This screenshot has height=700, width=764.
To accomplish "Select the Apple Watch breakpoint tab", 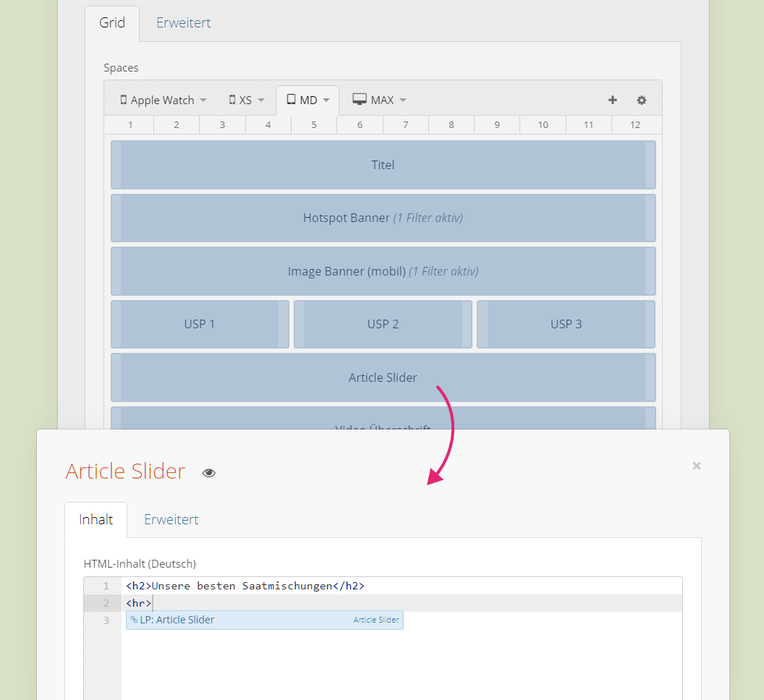I will tap(163, 100).
